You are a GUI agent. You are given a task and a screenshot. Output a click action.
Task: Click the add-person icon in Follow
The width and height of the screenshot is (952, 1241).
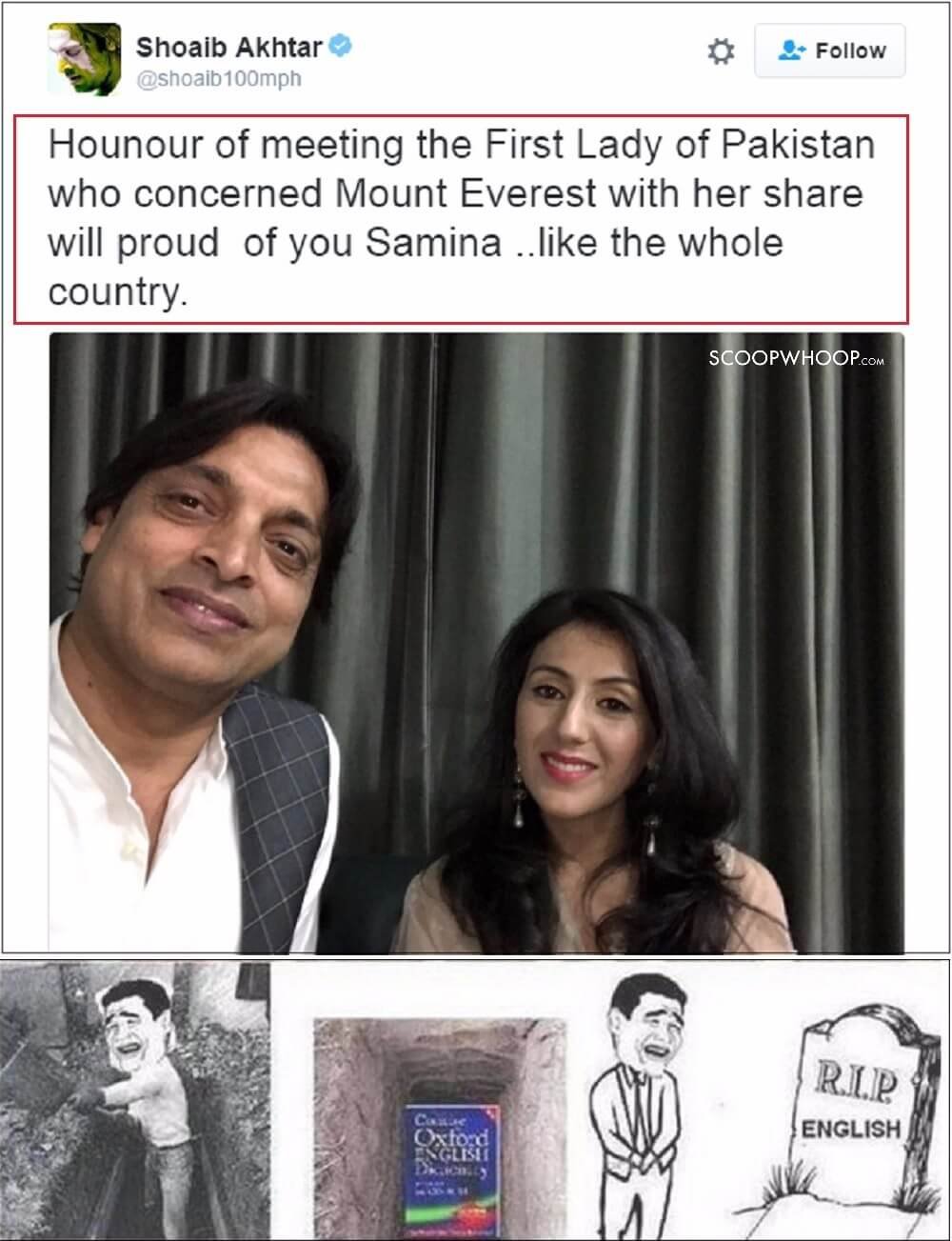(791, 50)
